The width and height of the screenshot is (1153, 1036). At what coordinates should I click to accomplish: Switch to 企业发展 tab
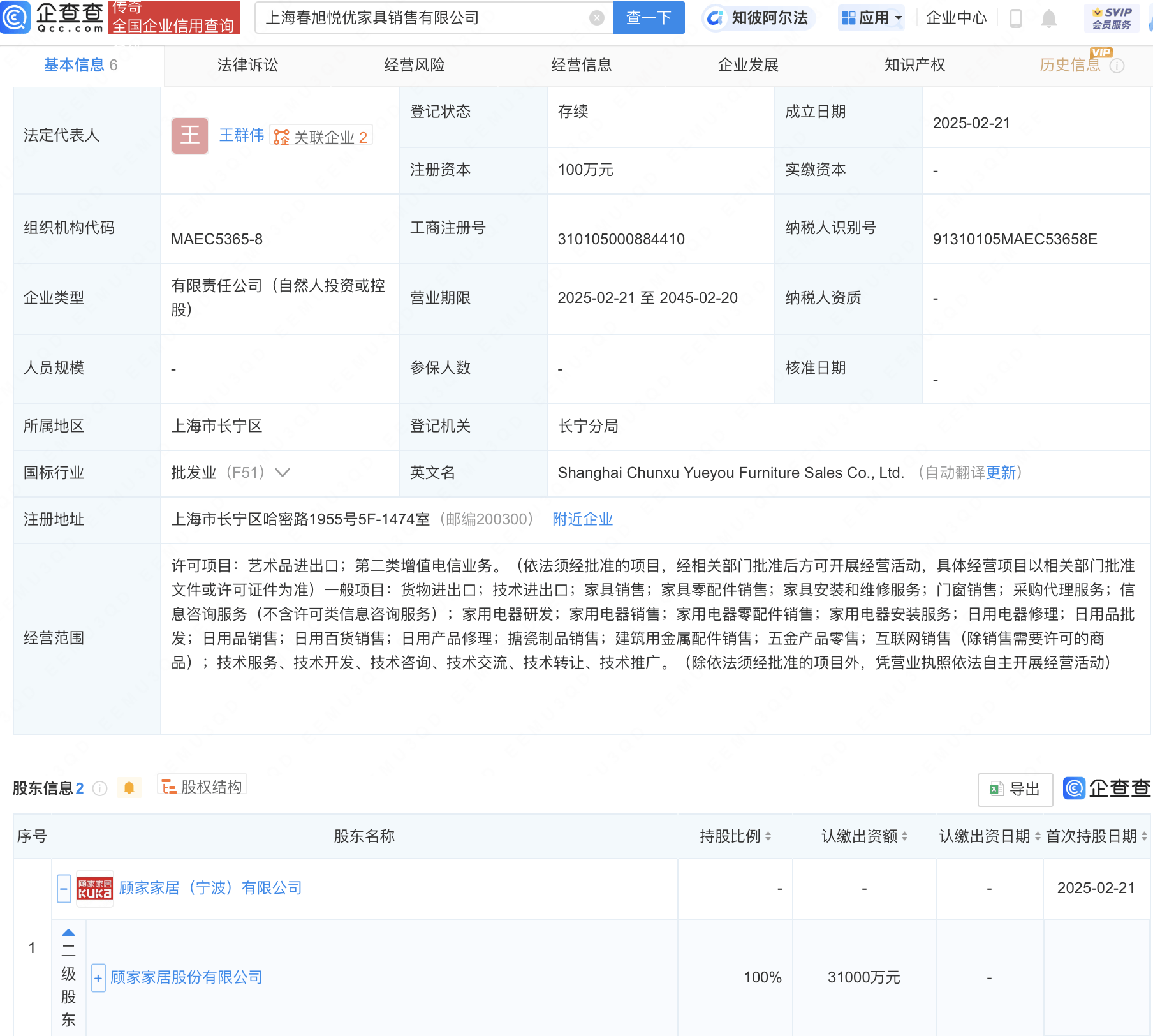[748, 65]
